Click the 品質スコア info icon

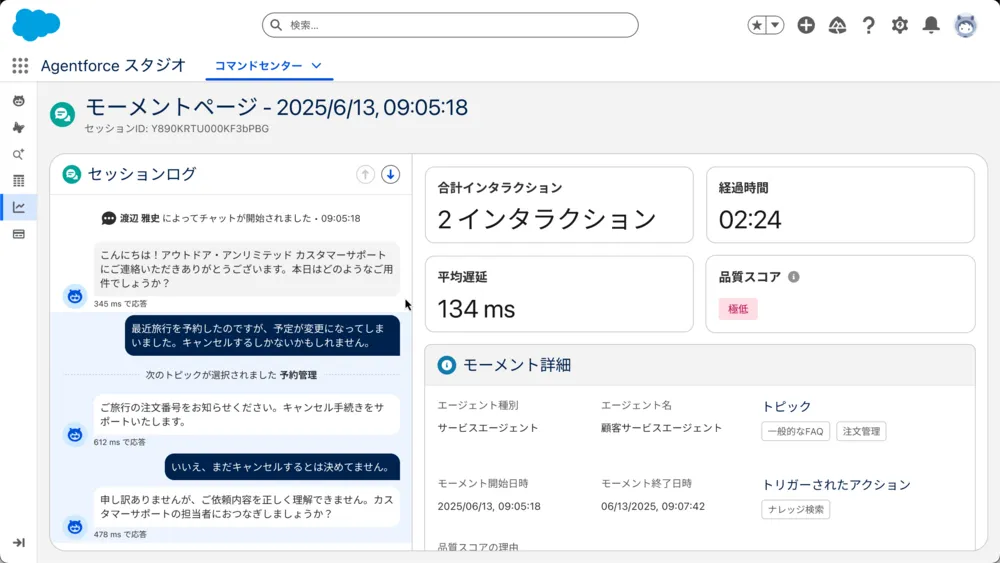pos(793,277)
